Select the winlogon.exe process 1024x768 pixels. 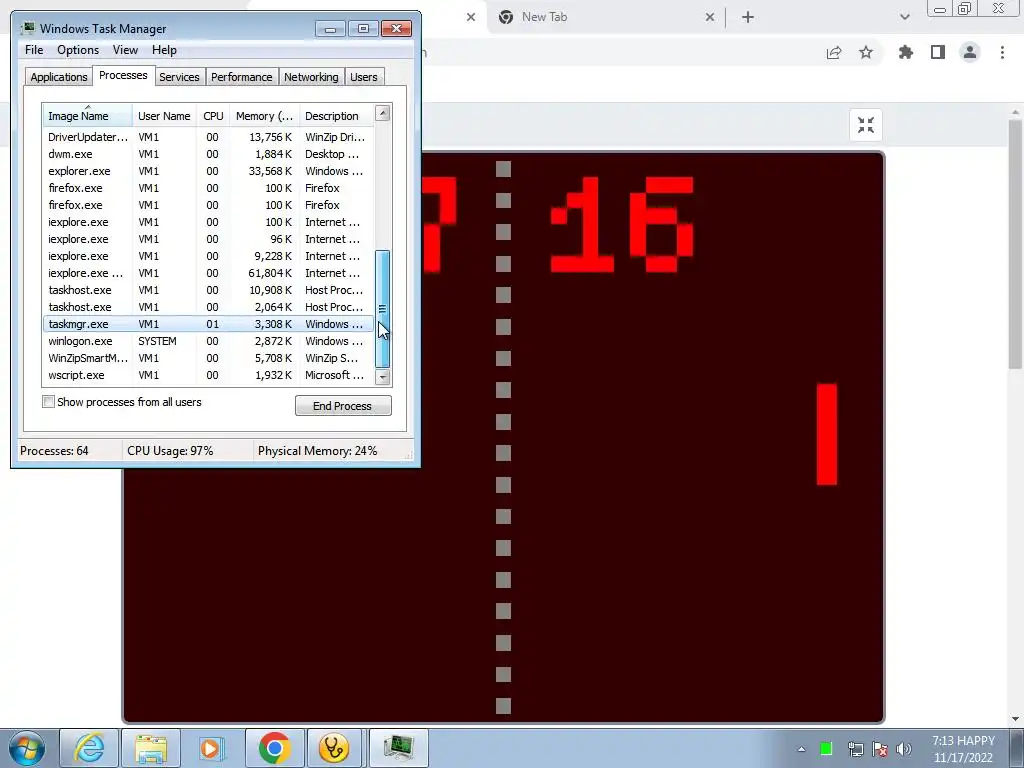click(x=208, y=341)
